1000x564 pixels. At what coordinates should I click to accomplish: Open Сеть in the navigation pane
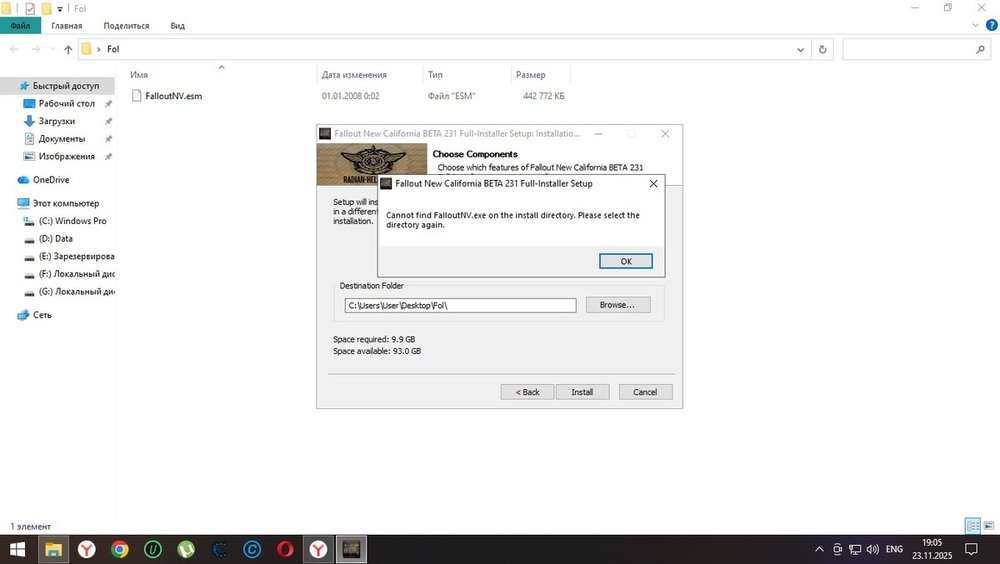tap(42, 315)
